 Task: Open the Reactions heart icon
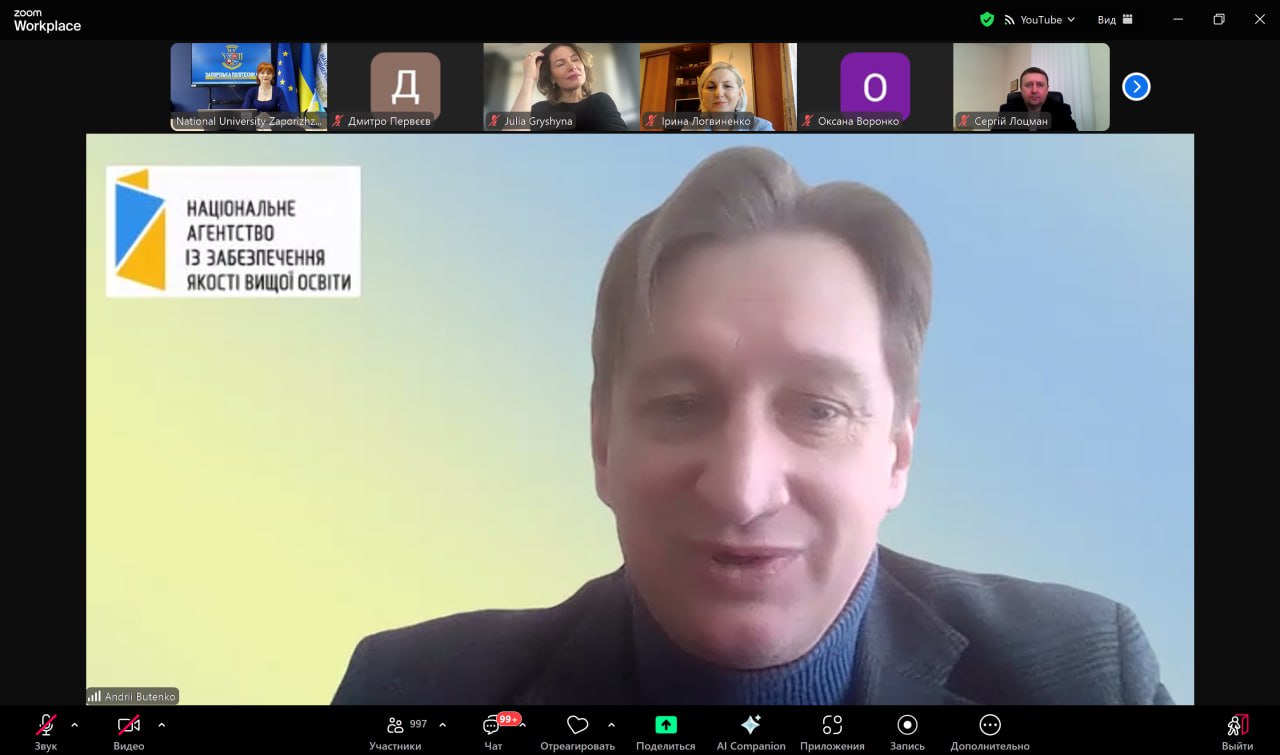577,725
